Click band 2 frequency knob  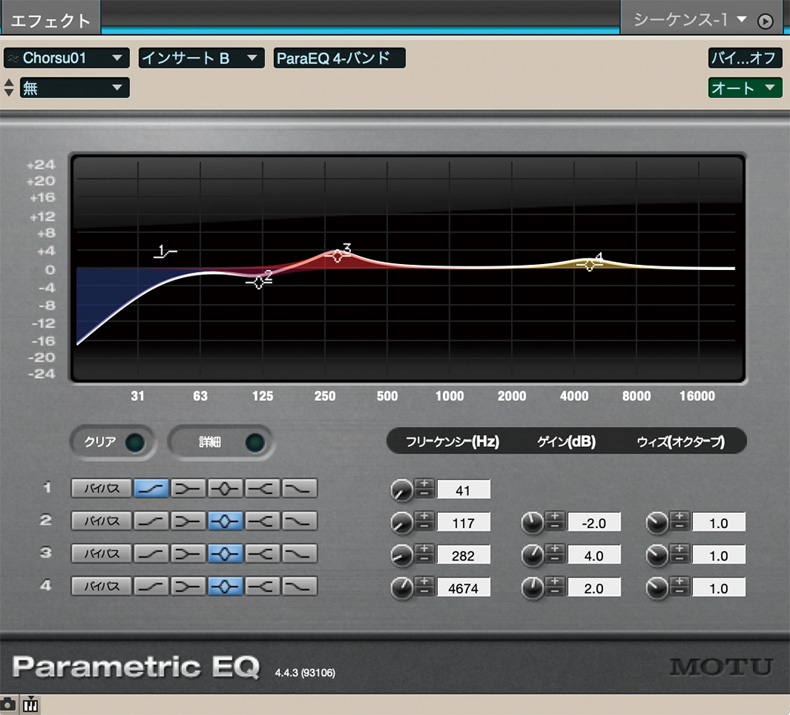[x=402, y=523]
